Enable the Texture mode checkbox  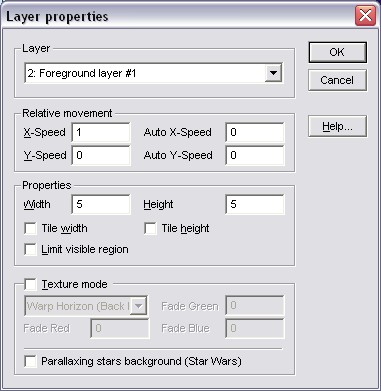click(31, 284)
